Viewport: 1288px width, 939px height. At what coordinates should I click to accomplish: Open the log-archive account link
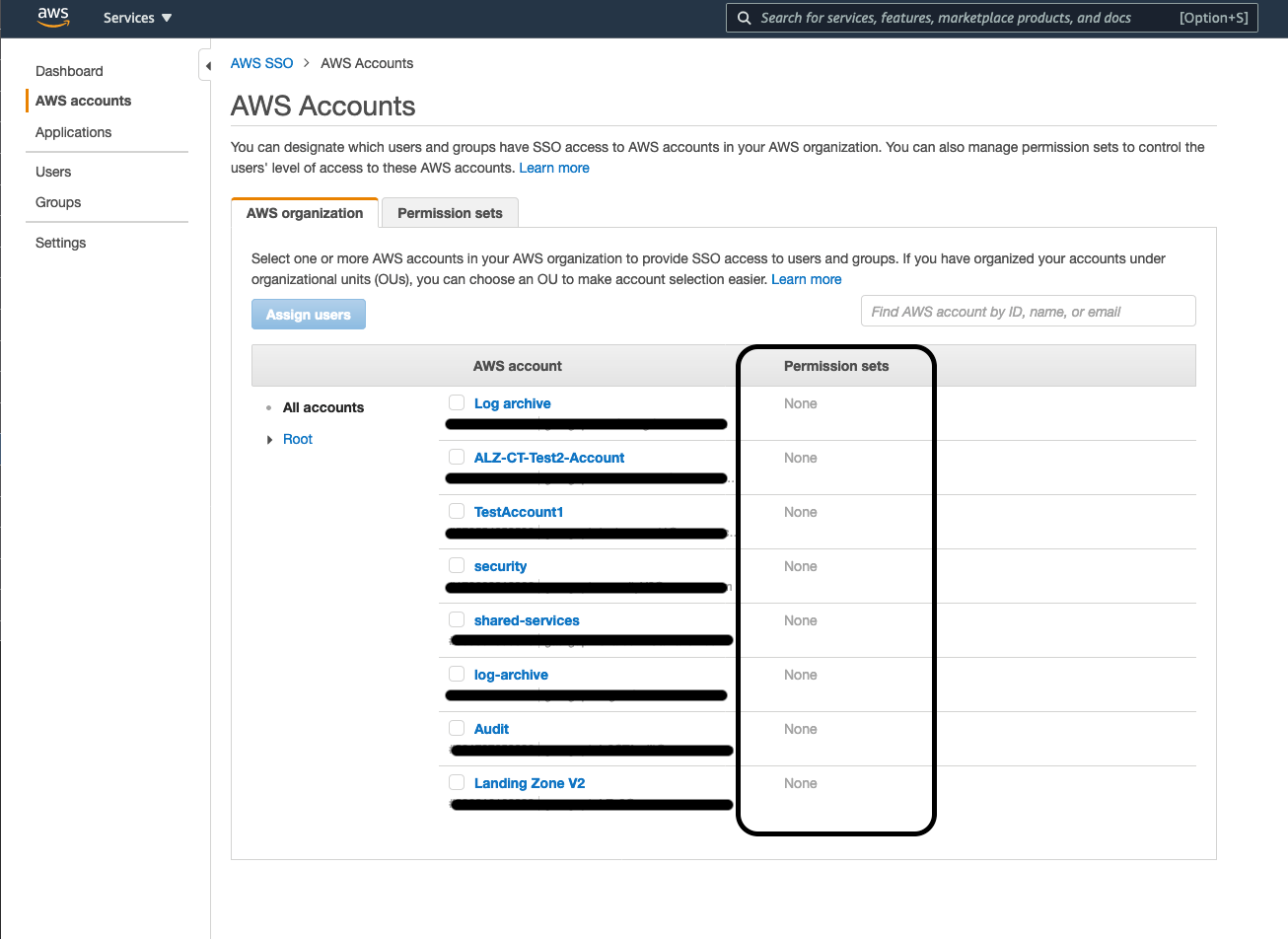(x=511, y=675)
